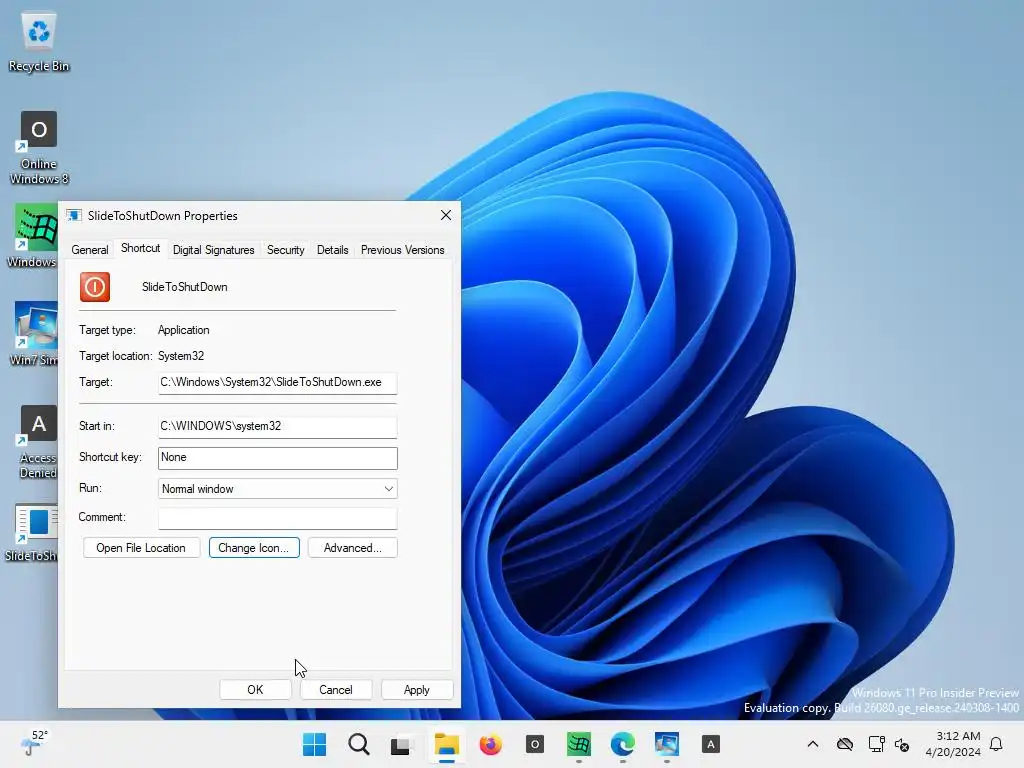Click the Application target type text
This screenshot has height=768, width=1024.
tap(184, 330)
